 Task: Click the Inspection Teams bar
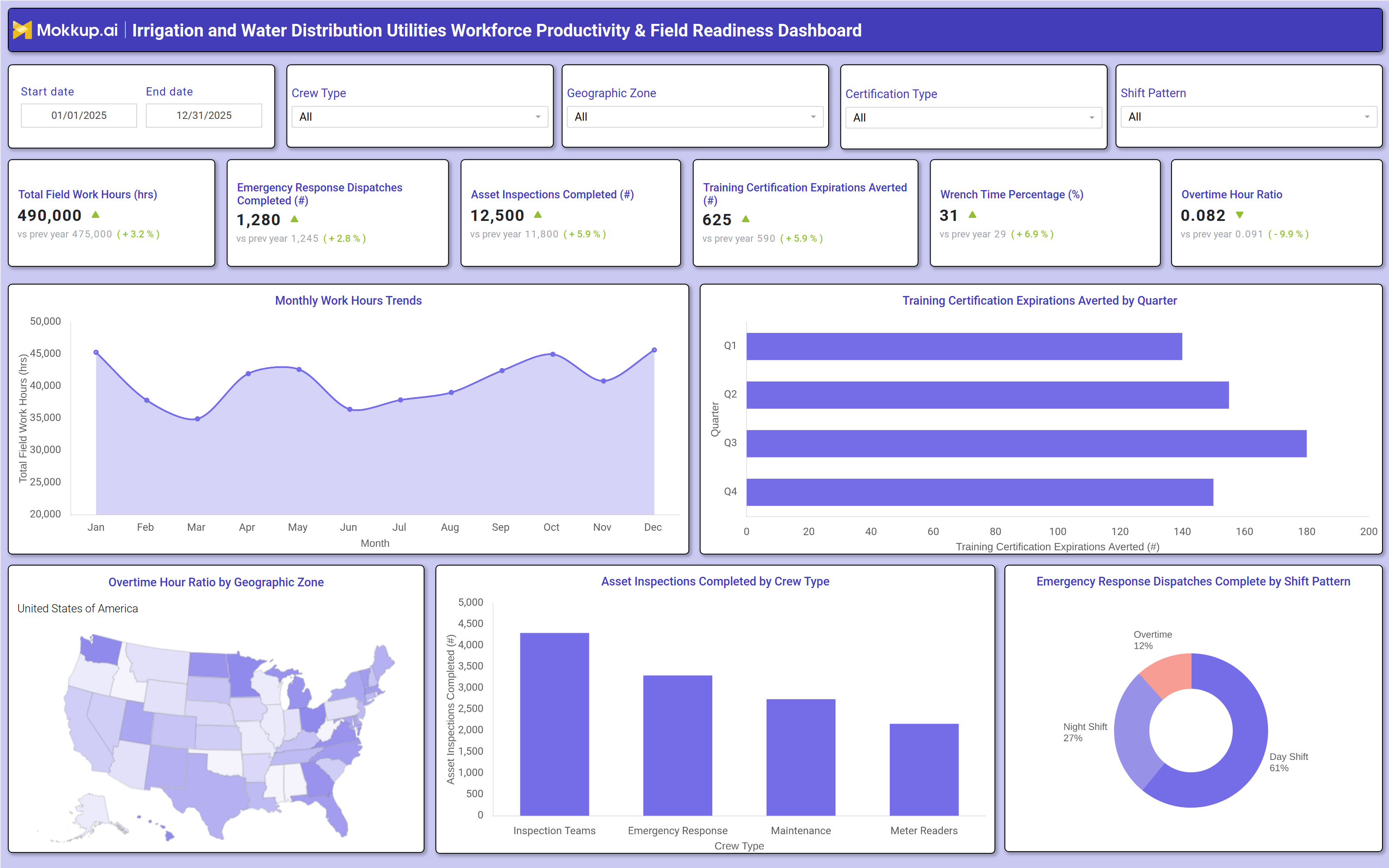554,724
